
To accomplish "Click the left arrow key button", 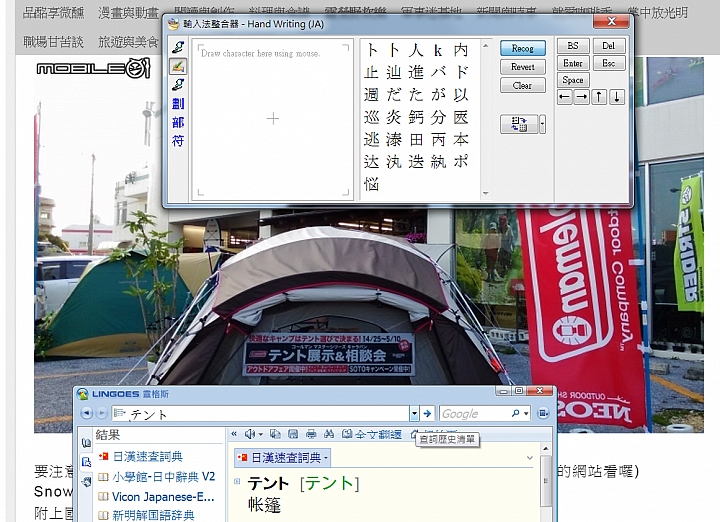I will [x=565, y=97].
